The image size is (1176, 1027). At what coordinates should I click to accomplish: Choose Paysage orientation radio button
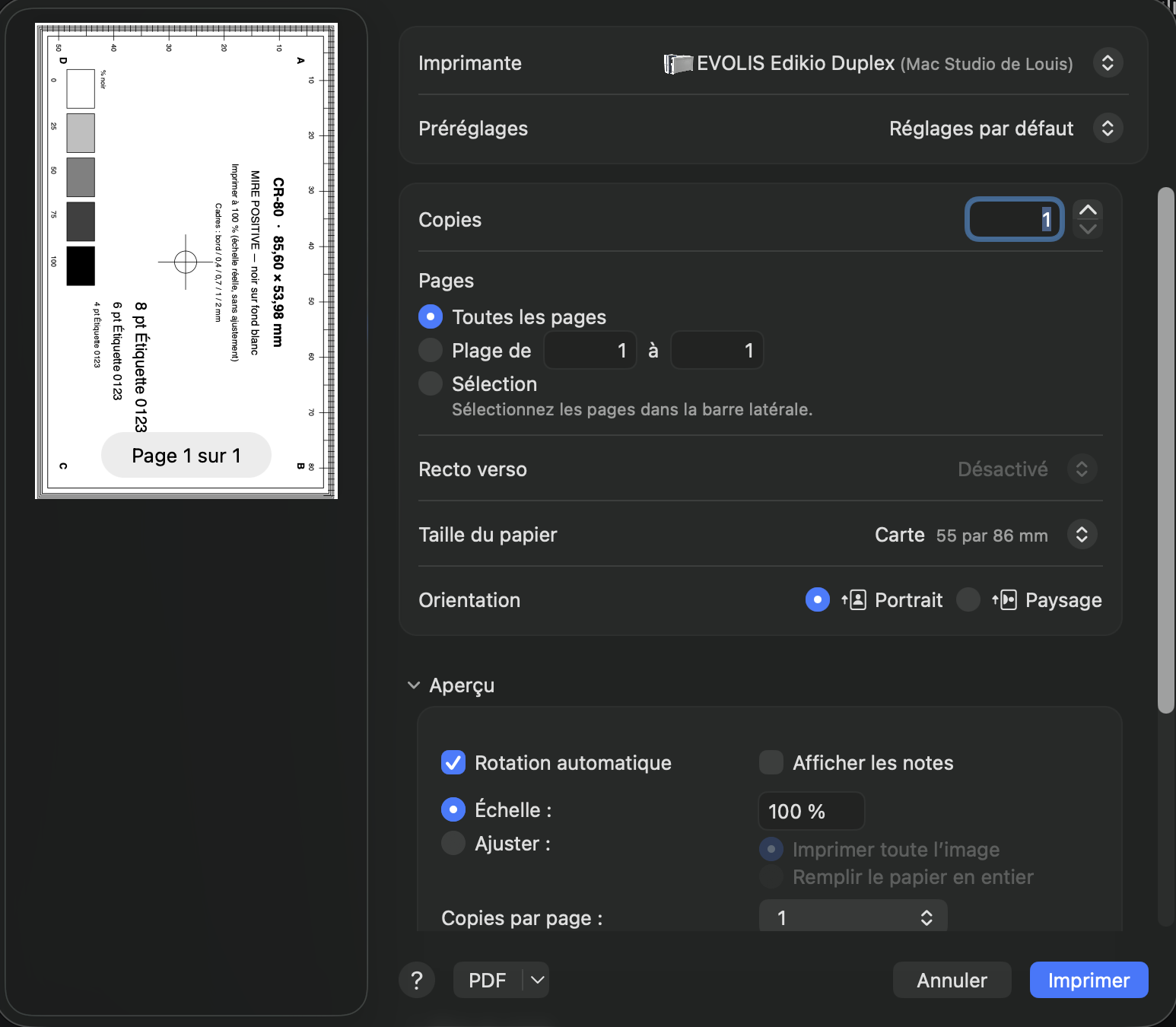click(x=968, y=599)
